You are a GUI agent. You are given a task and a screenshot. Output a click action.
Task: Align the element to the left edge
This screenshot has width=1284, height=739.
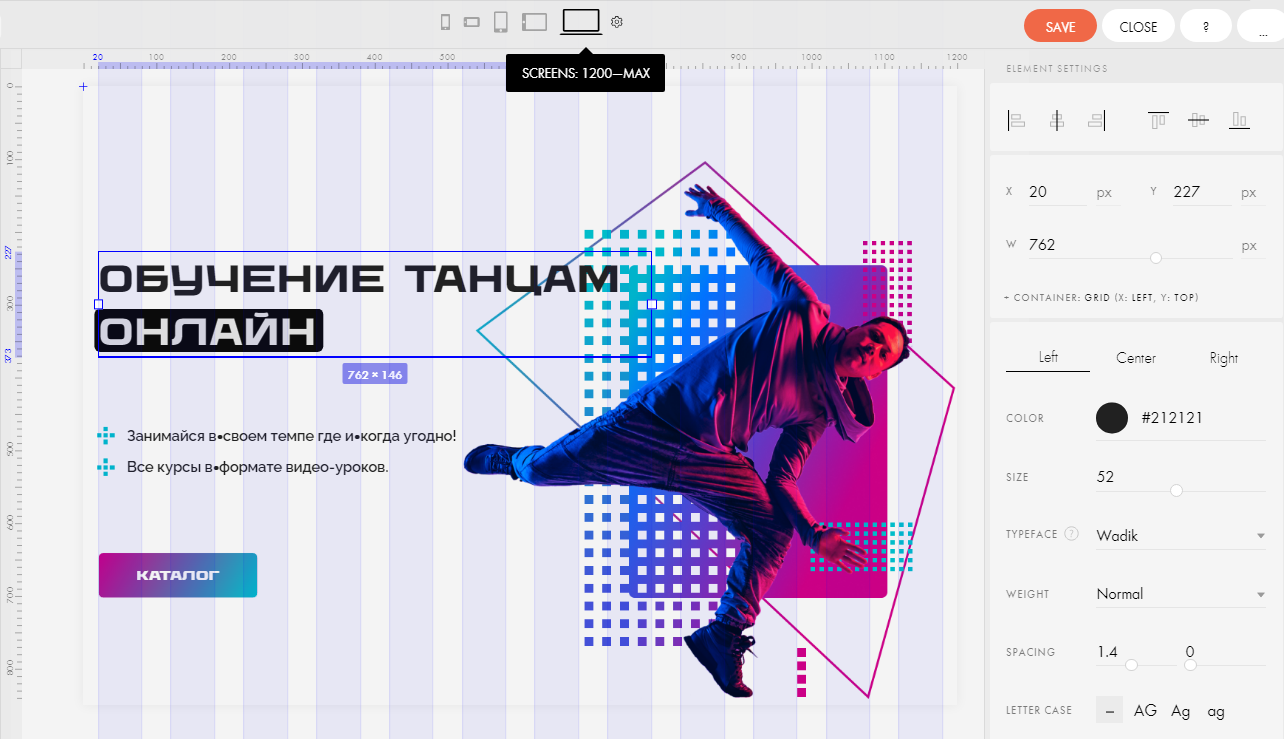tap(1017, 121)
